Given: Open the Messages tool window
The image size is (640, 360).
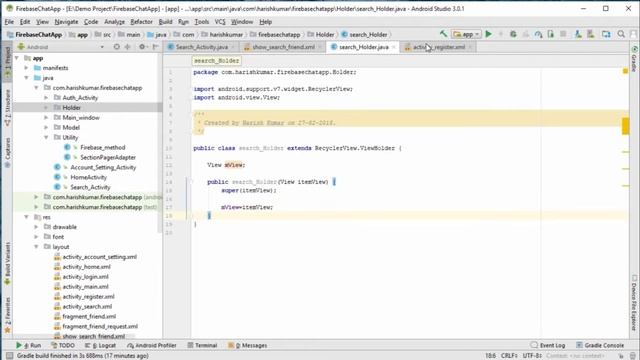Looking at the screenshot, I should 247,345.
